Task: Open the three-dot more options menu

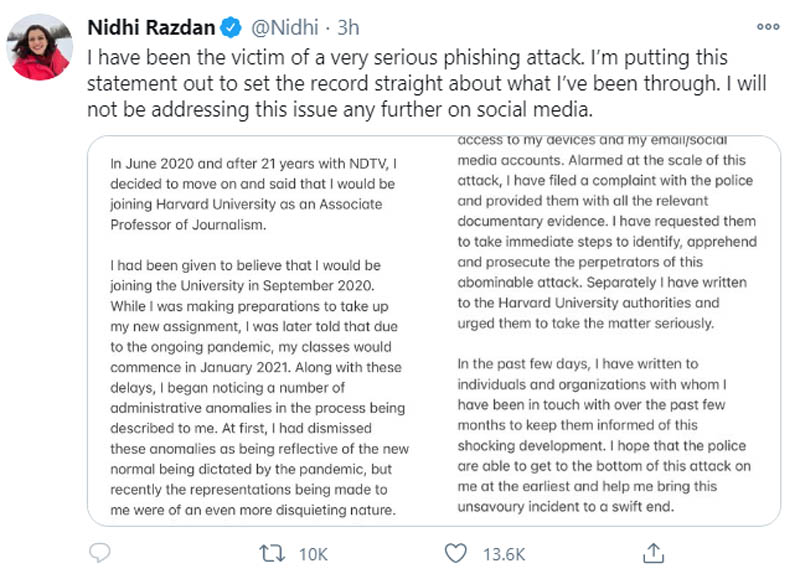Action: [767, 27]
